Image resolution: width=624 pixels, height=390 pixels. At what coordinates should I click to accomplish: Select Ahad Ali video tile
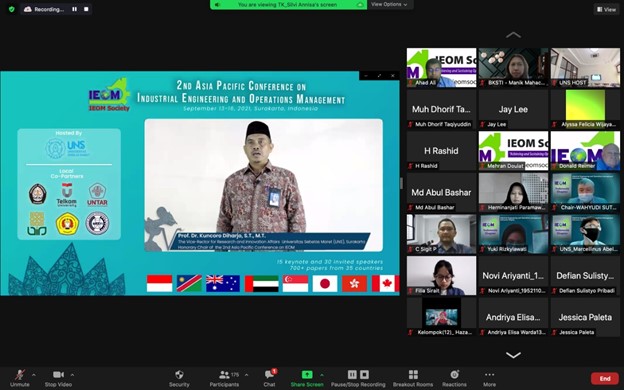[x=441, y=67]
